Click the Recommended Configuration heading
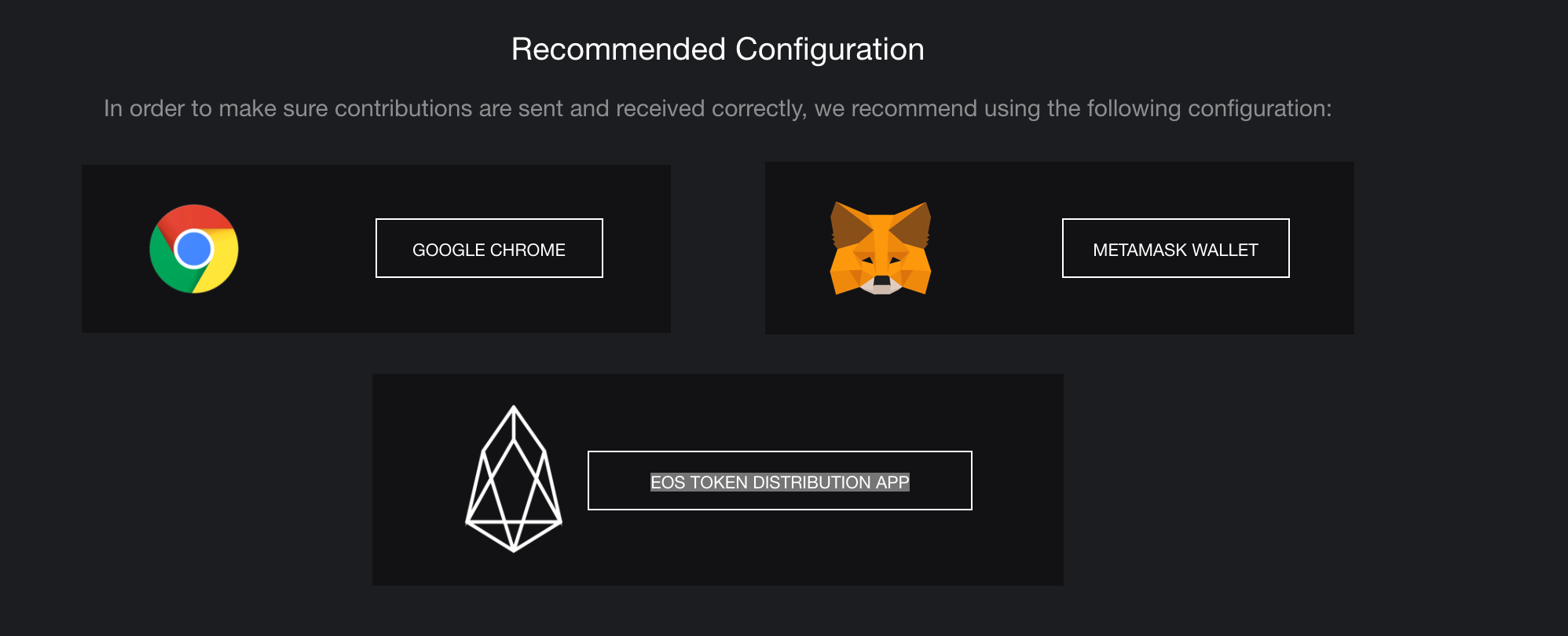 tap(718, 49)
